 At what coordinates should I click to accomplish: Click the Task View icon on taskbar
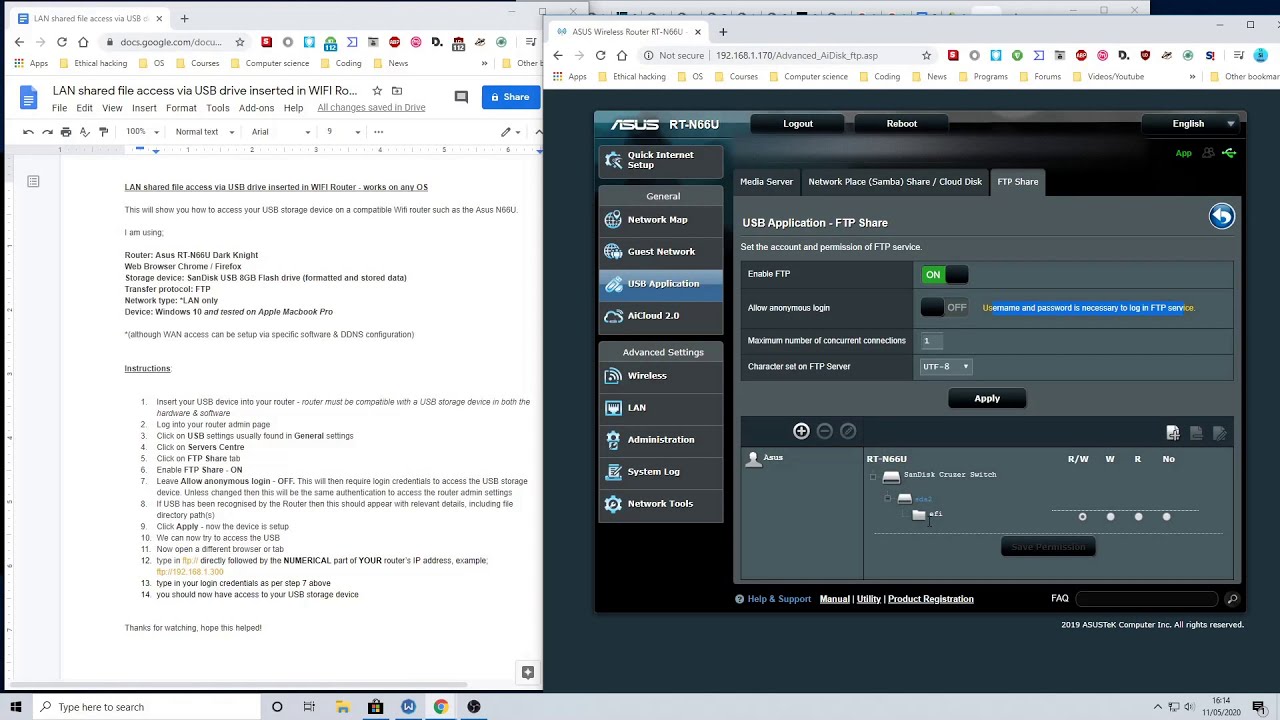point(309,707)
